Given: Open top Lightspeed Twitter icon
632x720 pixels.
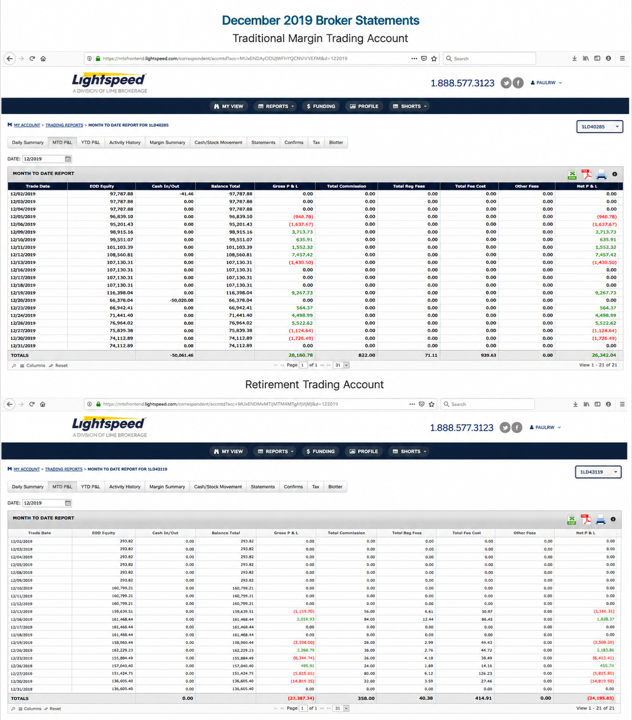Looking at the screenshot, I should [506, 83].
